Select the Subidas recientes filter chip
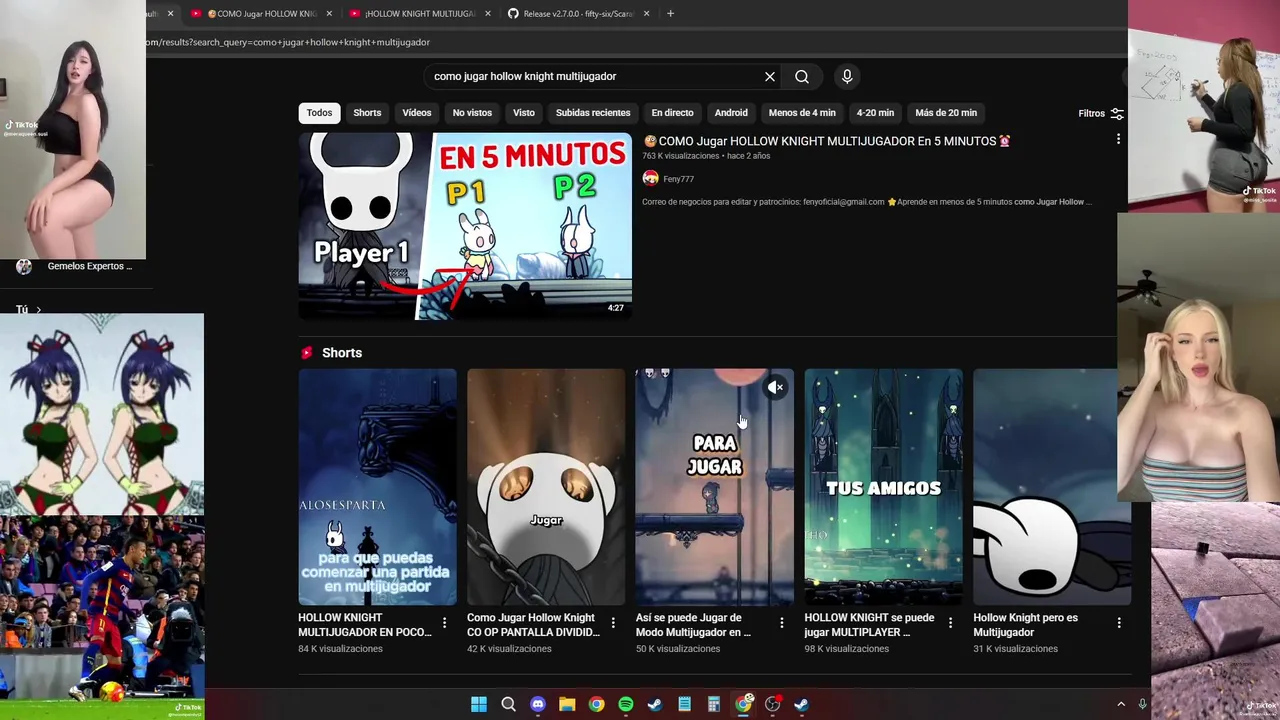Image resolution: width=1280 pixels, height=720 pixels. tap(593, 113)
